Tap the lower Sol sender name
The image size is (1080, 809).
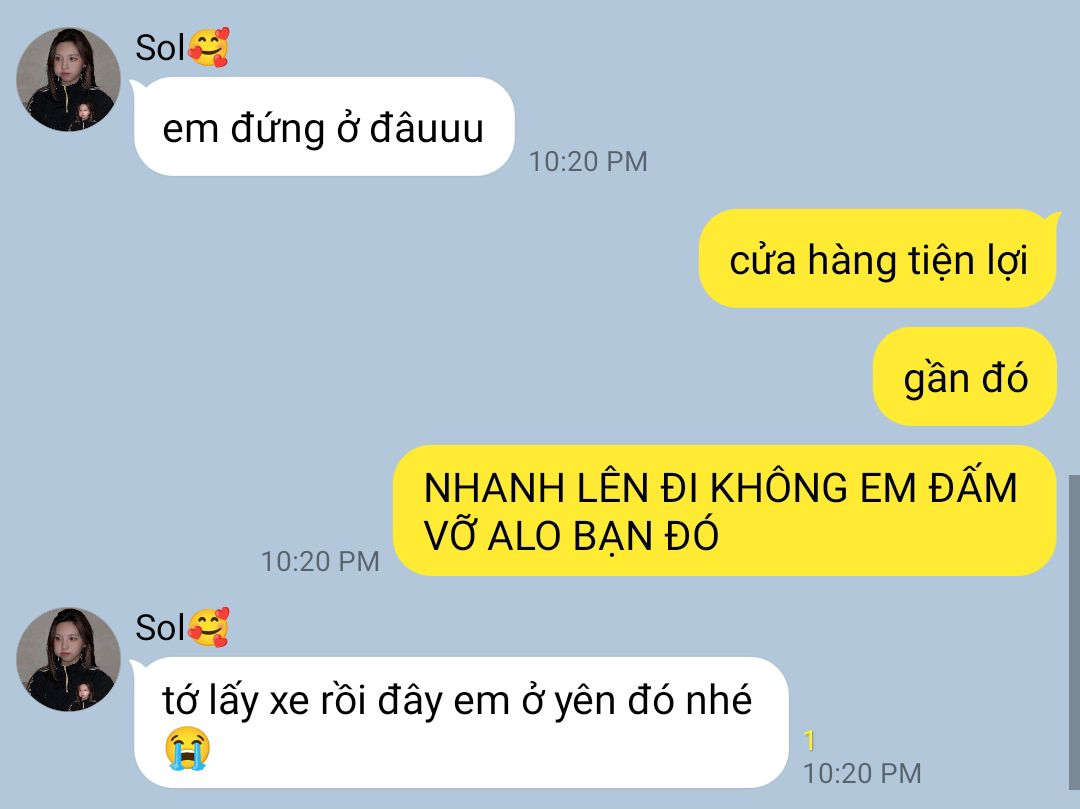160,628
